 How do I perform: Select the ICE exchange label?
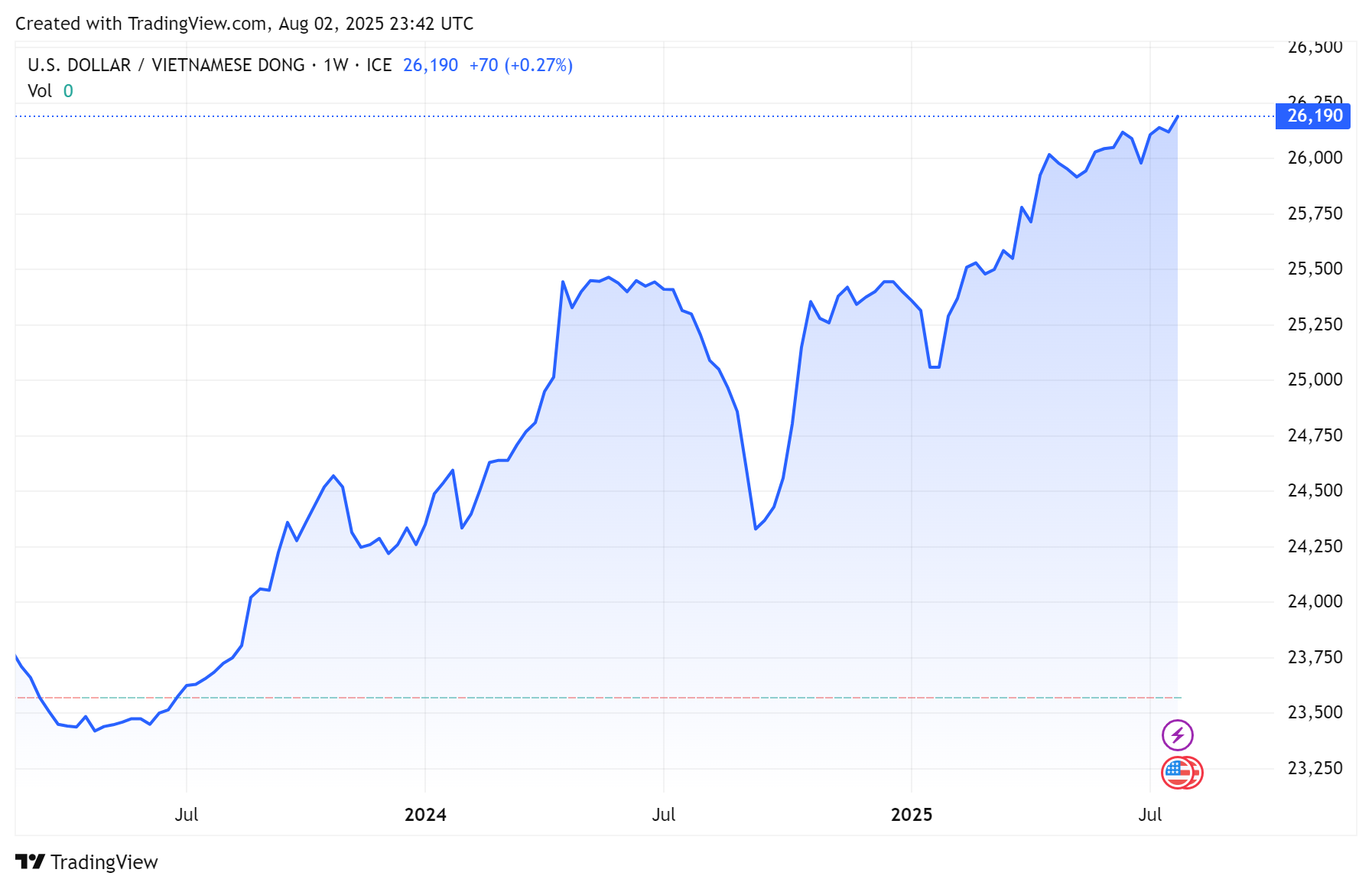click(379, 65)
